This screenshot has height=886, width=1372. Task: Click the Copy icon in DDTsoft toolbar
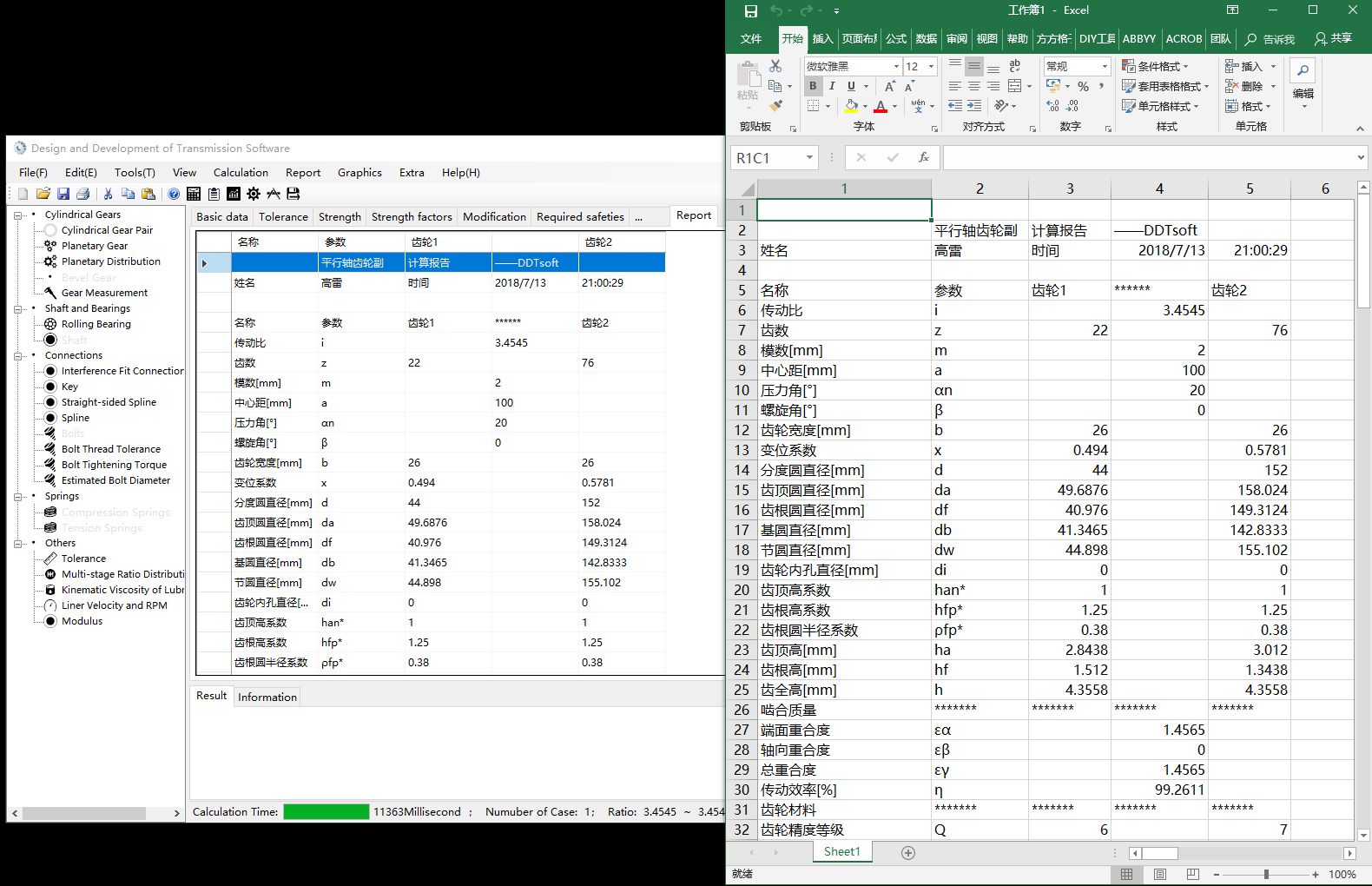128,194
